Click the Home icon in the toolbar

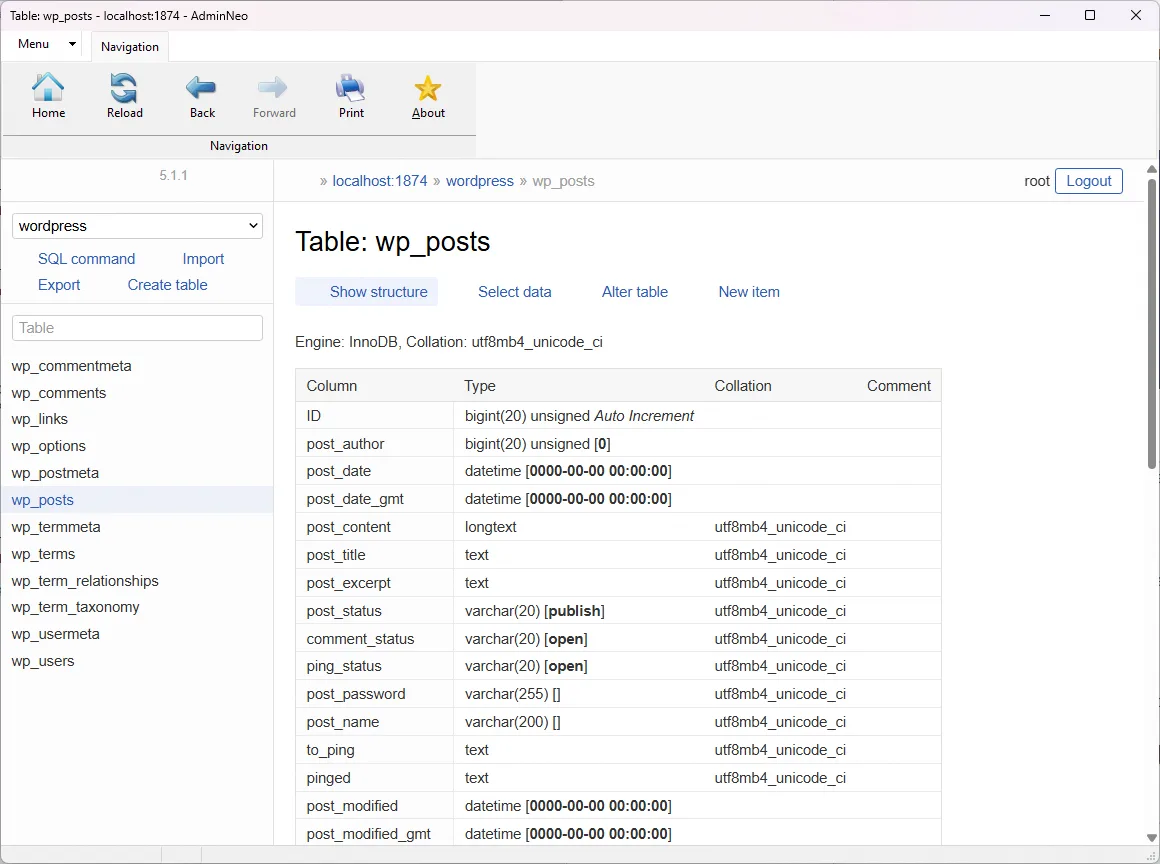coord(48,95)
